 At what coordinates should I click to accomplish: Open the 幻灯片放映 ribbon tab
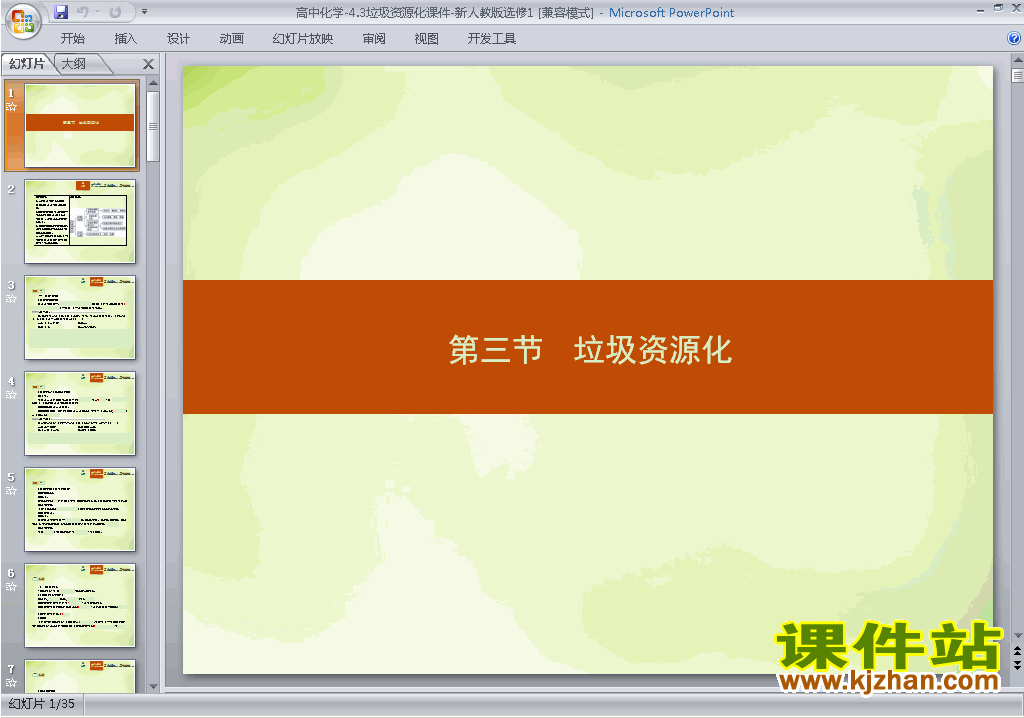[x=302, y=39]
